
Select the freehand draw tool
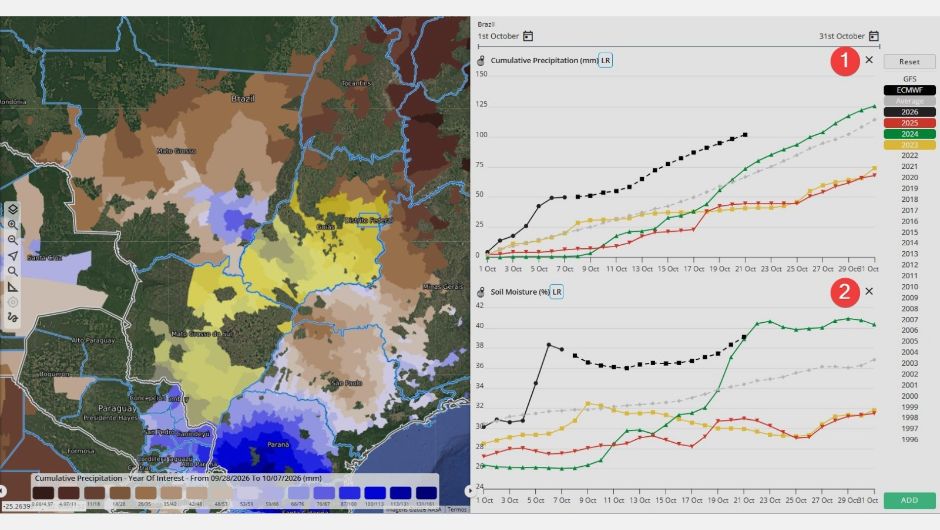[x=13, y=318]
